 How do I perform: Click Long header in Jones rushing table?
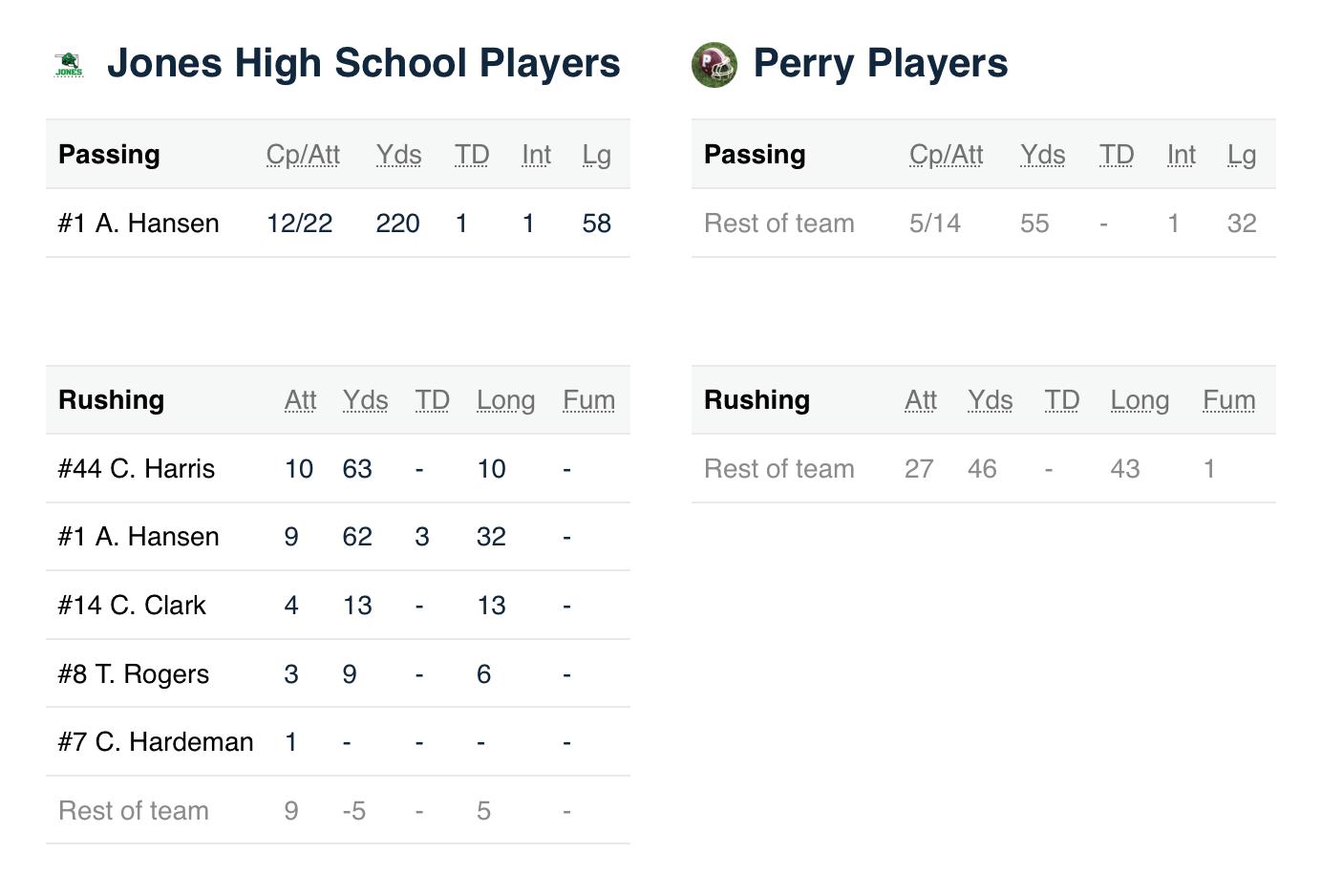point(505,400)
